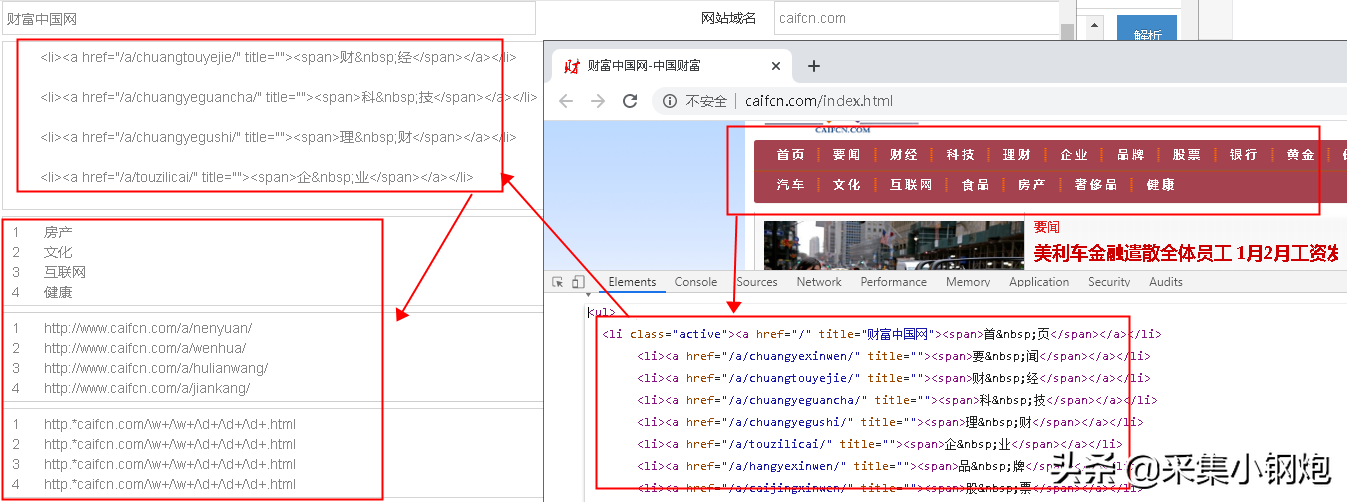Screen dimensions: 1347x502
Task: Select the /a/chuangtouyejie/ li node in DevTools
Action: click(893, 378)
